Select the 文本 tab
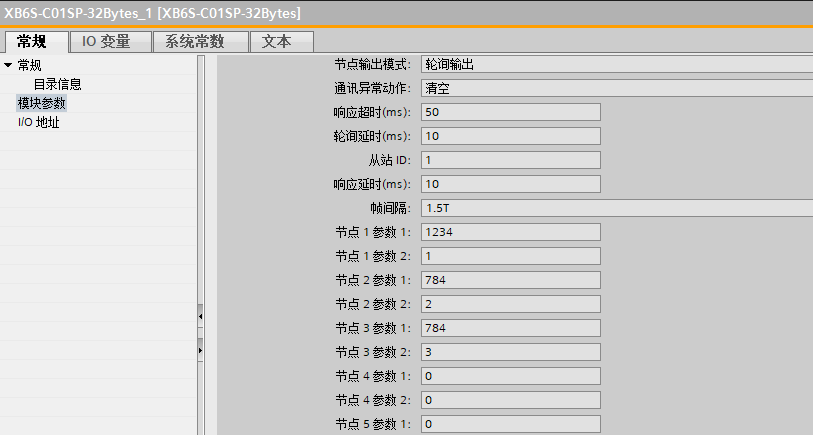Image resolution: width=813 pixels, height=435 pixels. pos(276,42)
